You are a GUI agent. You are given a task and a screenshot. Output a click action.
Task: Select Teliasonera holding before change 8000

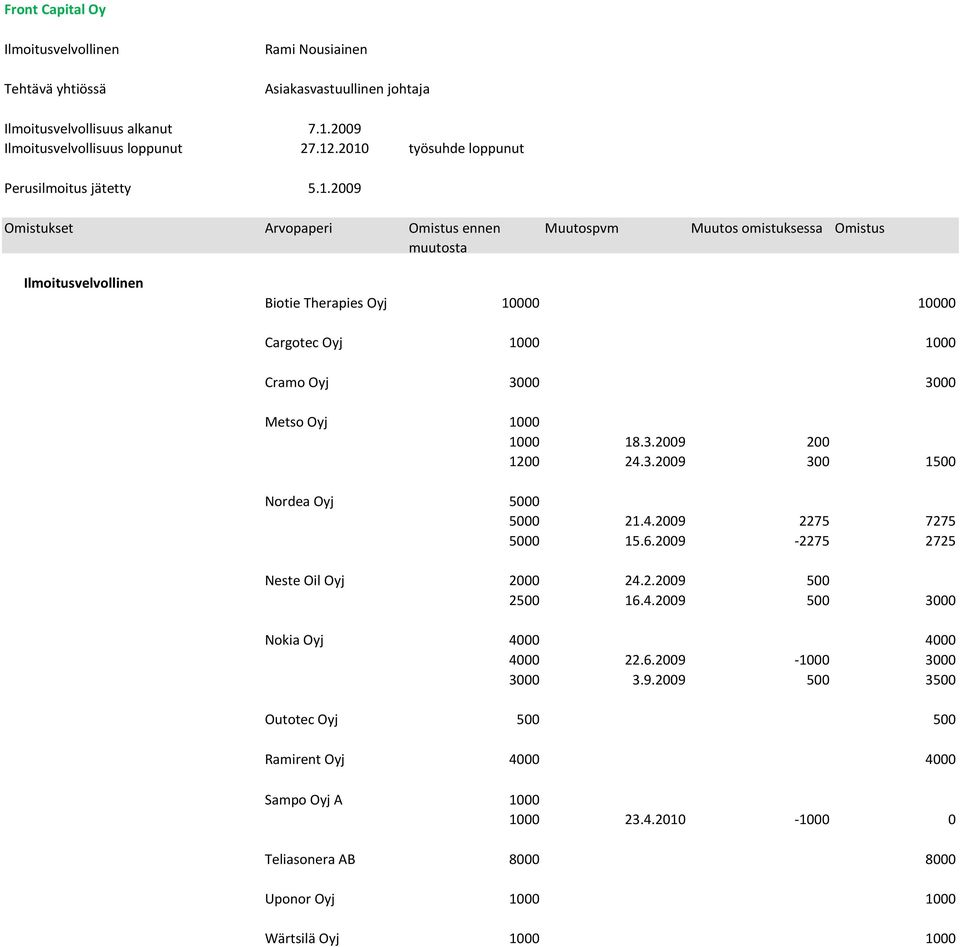(524, 859)
